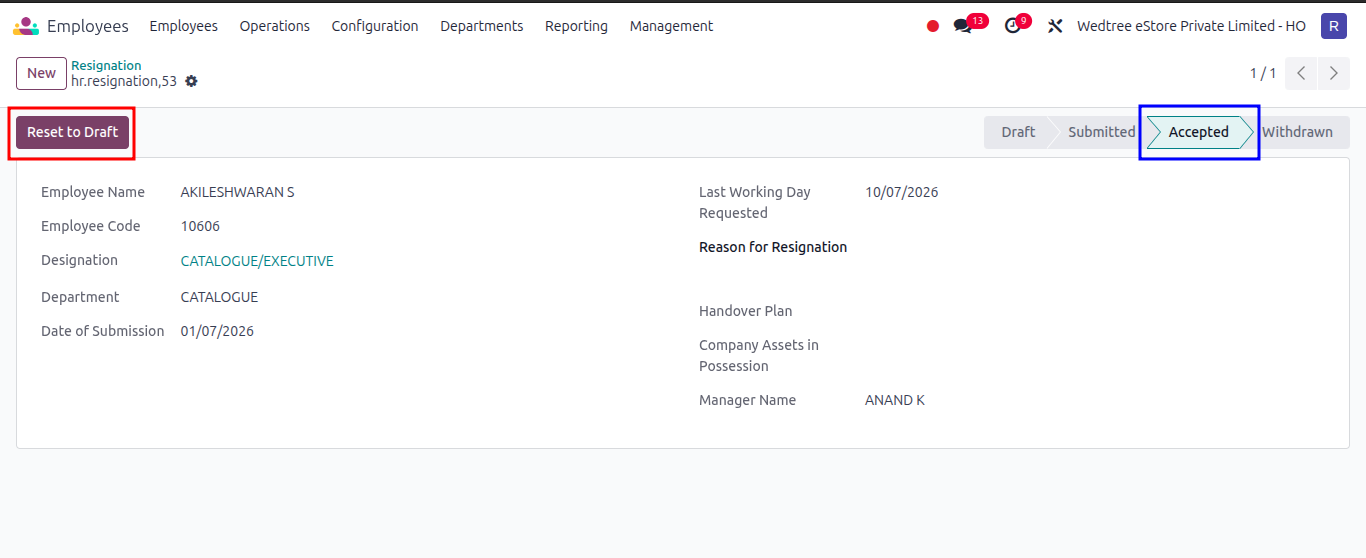This screenshot has width=1366, height=558.
Task: Open the chat messages icon with 13 badge
Action: pos(964,26)
